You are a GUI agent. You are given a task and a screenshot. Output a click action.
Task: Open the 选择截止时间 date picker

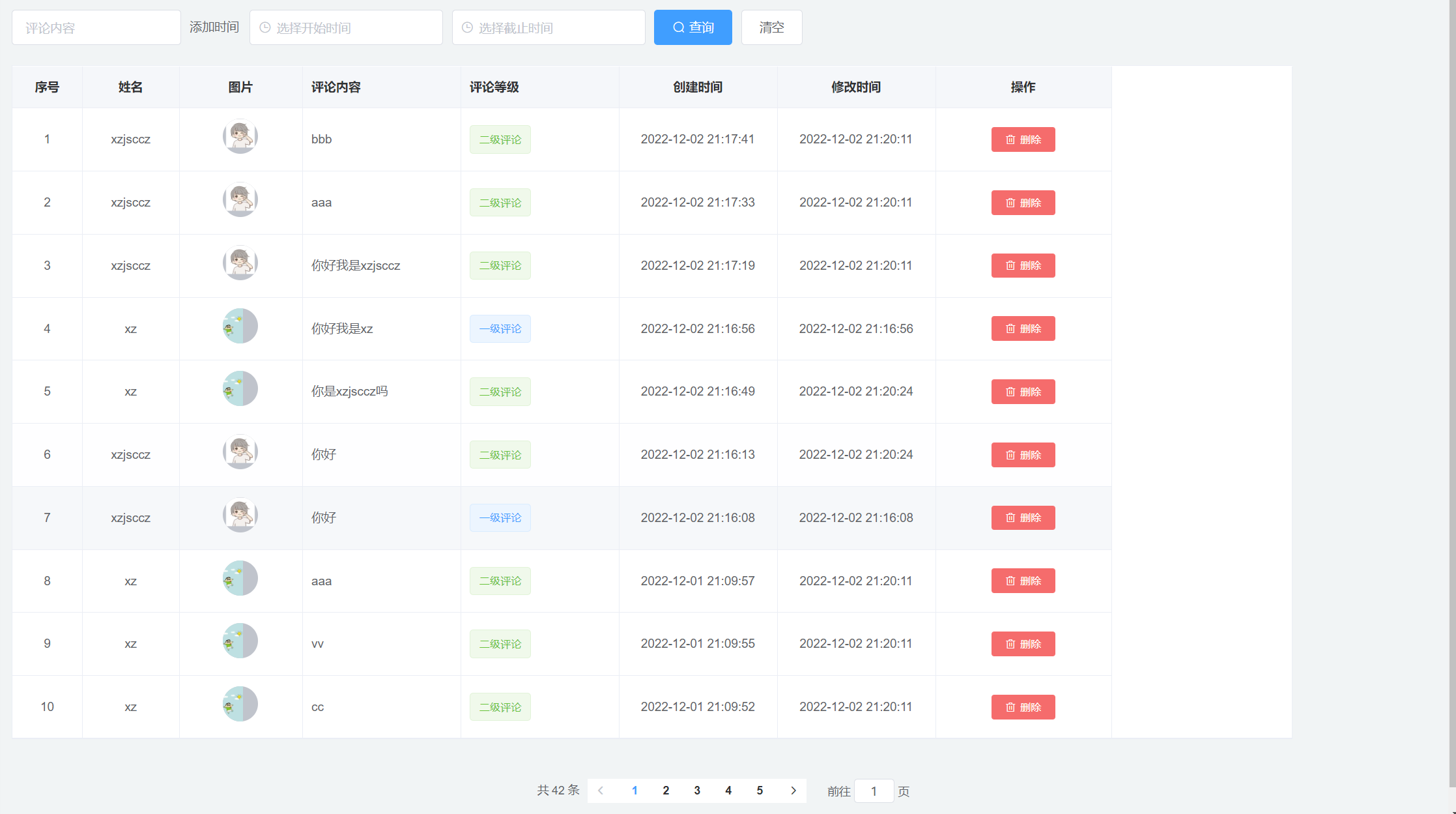tap(549, 27)
